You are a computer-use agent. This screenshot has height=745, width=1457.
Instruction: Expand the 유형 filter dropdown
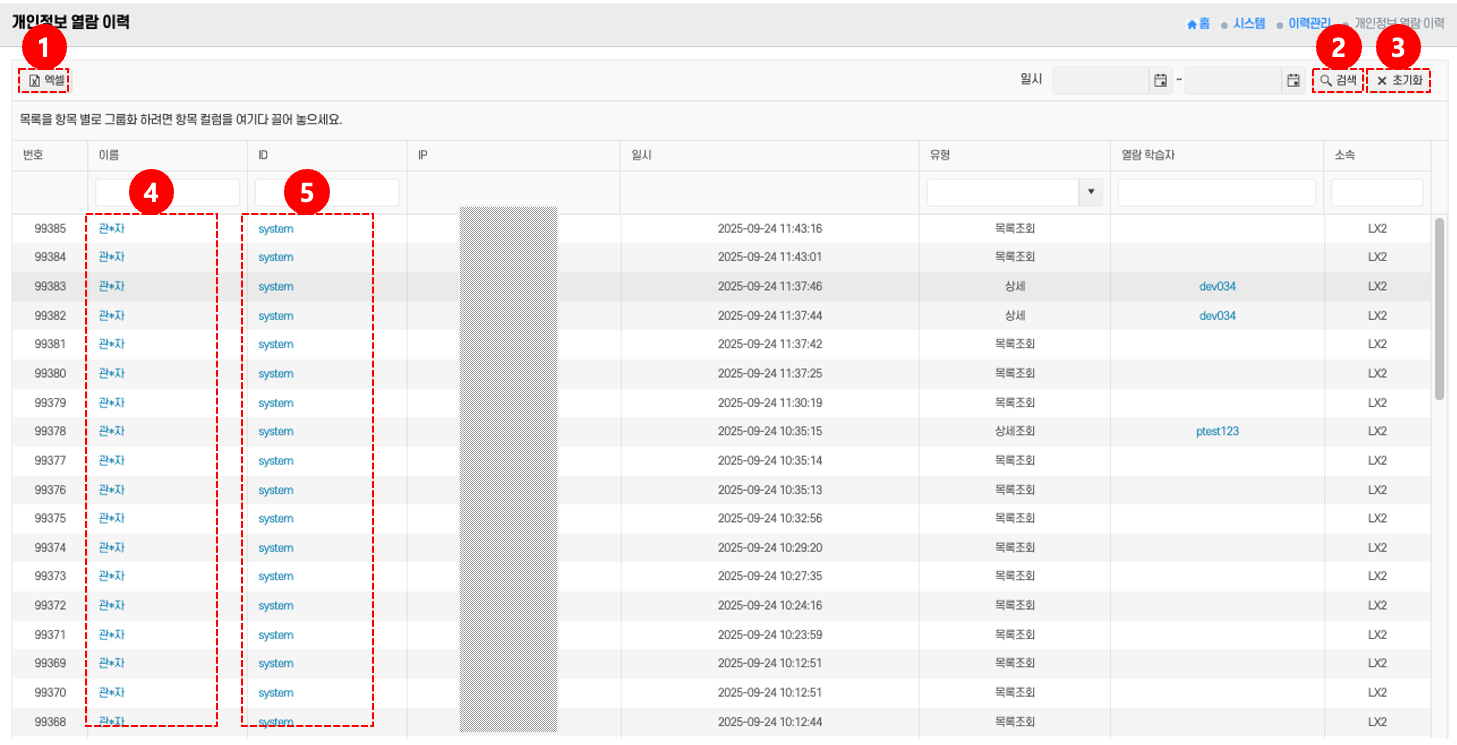point(1091,192)
